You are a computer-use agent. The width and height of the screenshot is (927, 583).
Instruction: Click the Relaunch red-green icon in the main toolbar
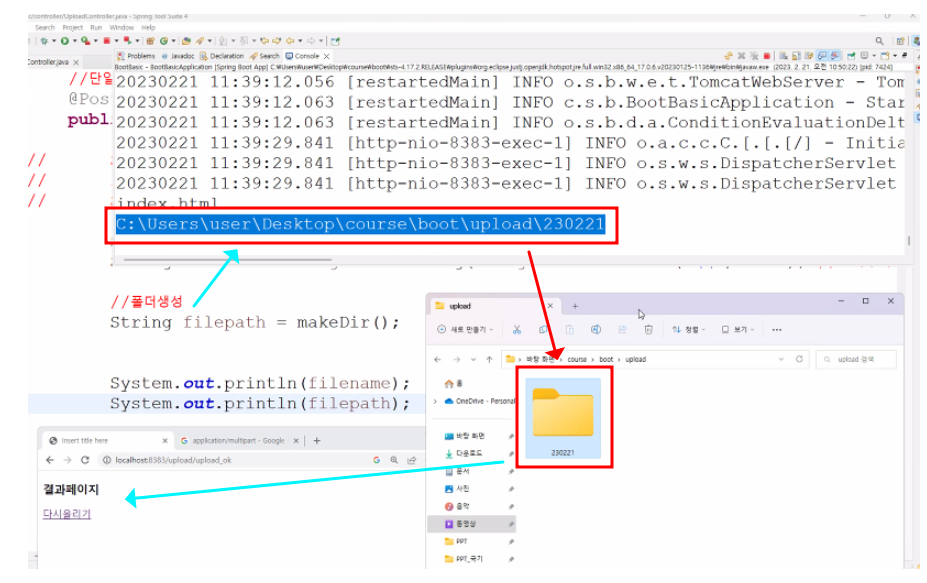(x=127, y=41)
